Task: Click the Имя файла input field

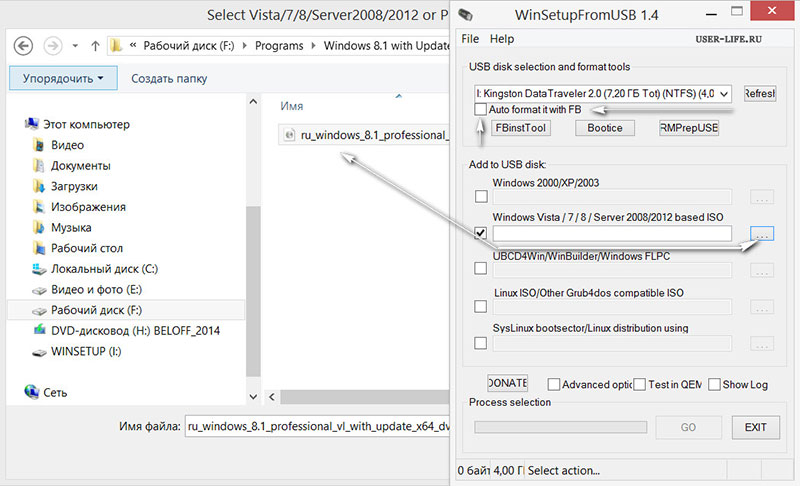Action: [x=317, y=426]
